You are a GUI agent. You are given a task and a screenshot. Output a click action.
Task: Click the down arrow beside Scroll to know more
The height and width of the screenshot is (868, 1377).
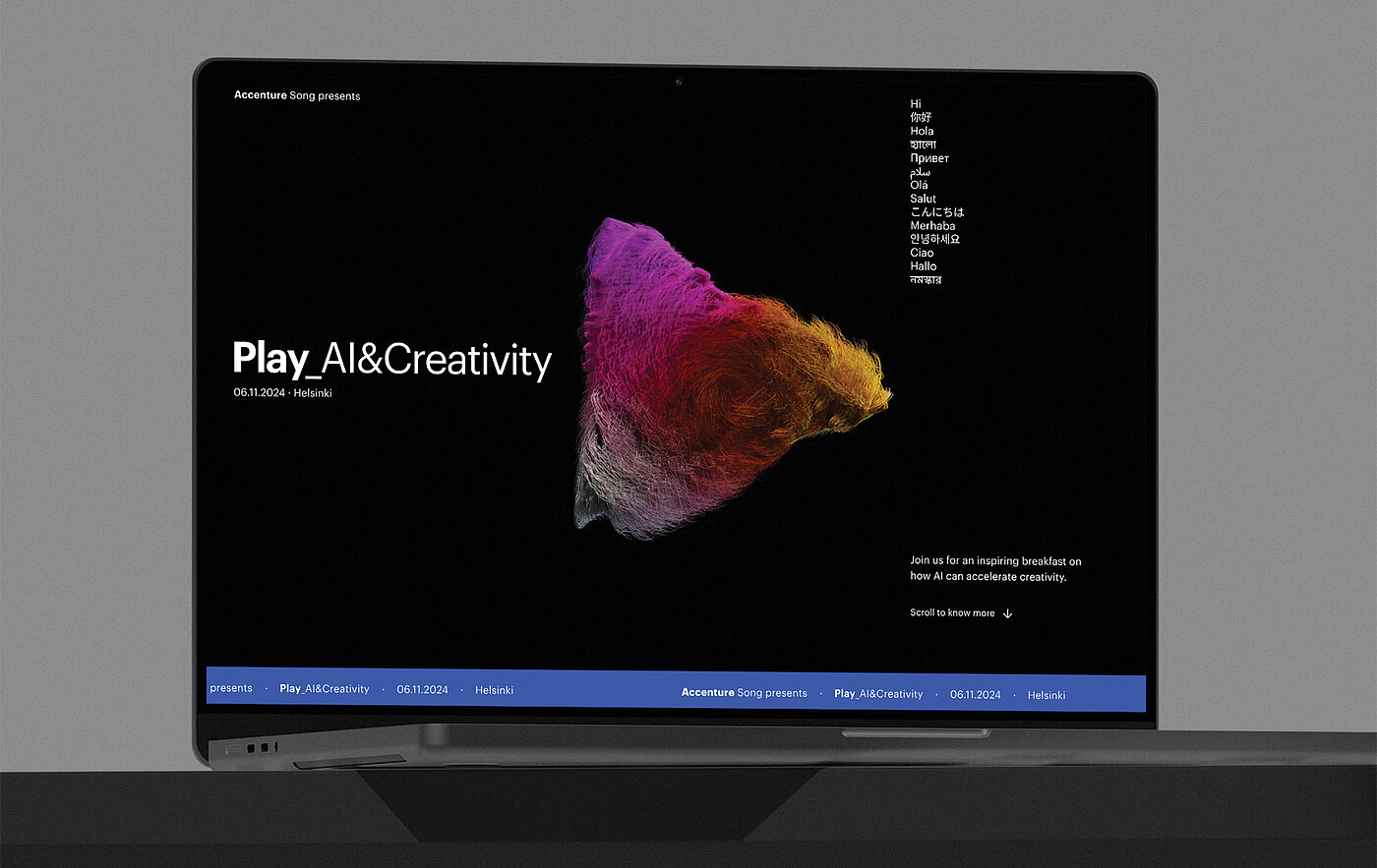pos(1007,613)
